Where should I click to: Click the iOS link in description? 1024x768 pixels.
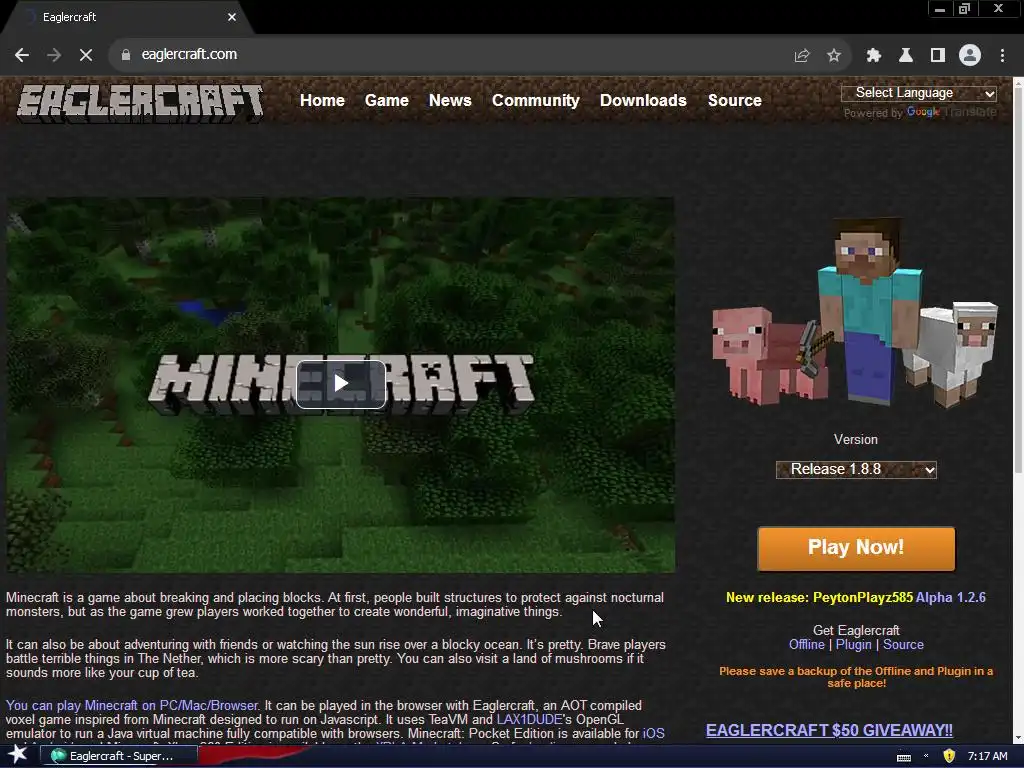(x=654, y=733)
